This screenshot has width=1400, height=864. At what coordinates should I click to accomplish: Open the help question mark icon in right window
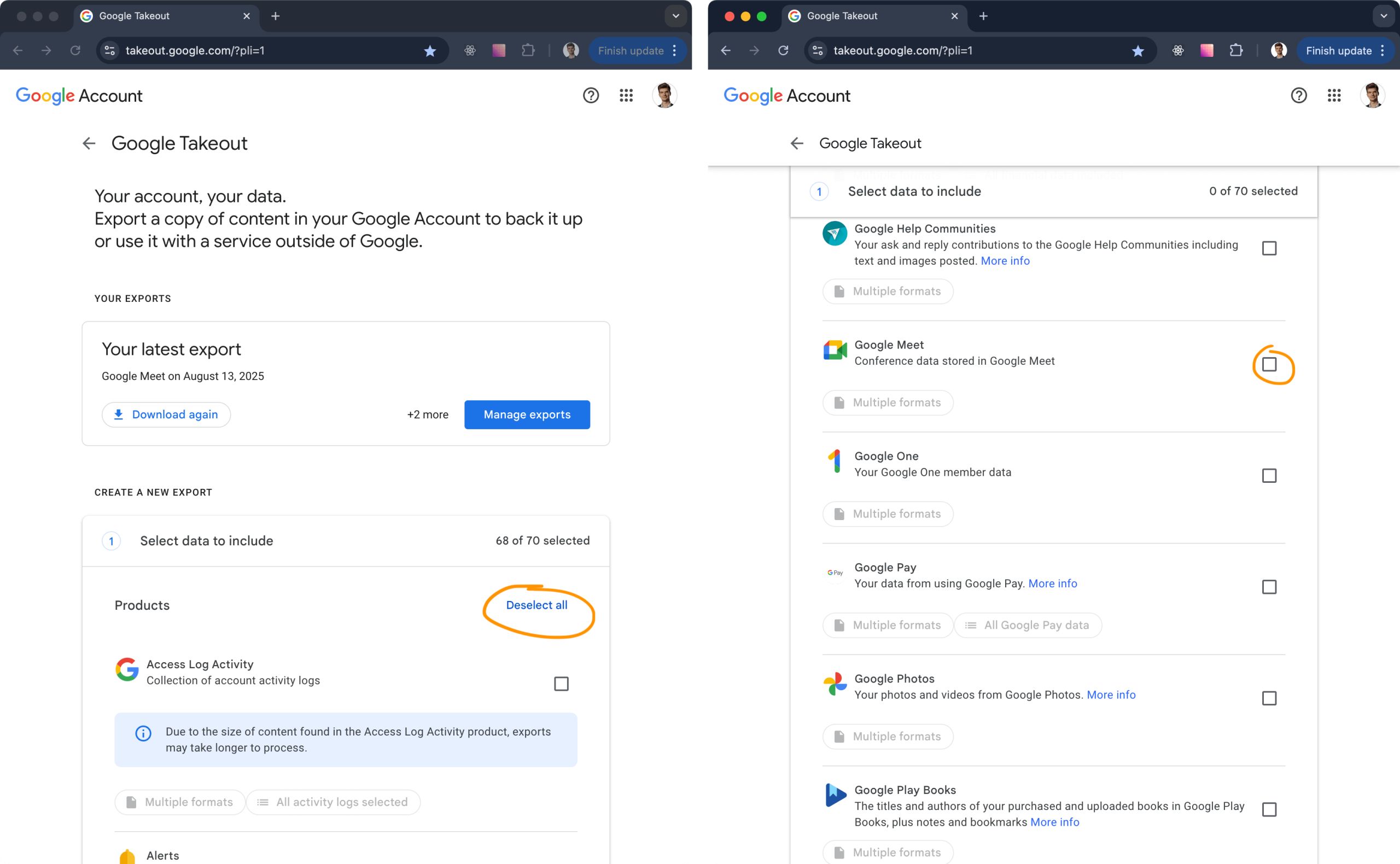pos(1298,96)
